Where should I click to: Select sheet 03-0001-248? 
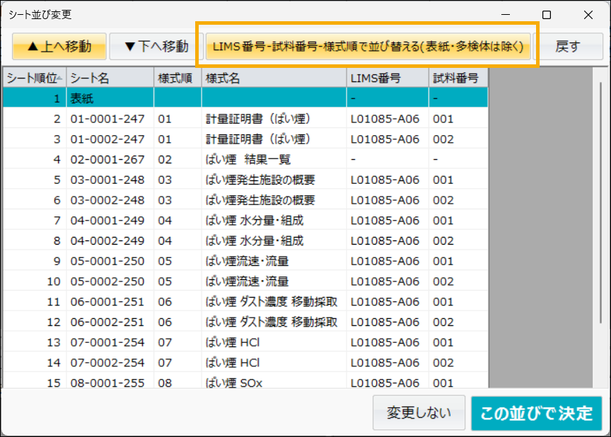point(245,180)
